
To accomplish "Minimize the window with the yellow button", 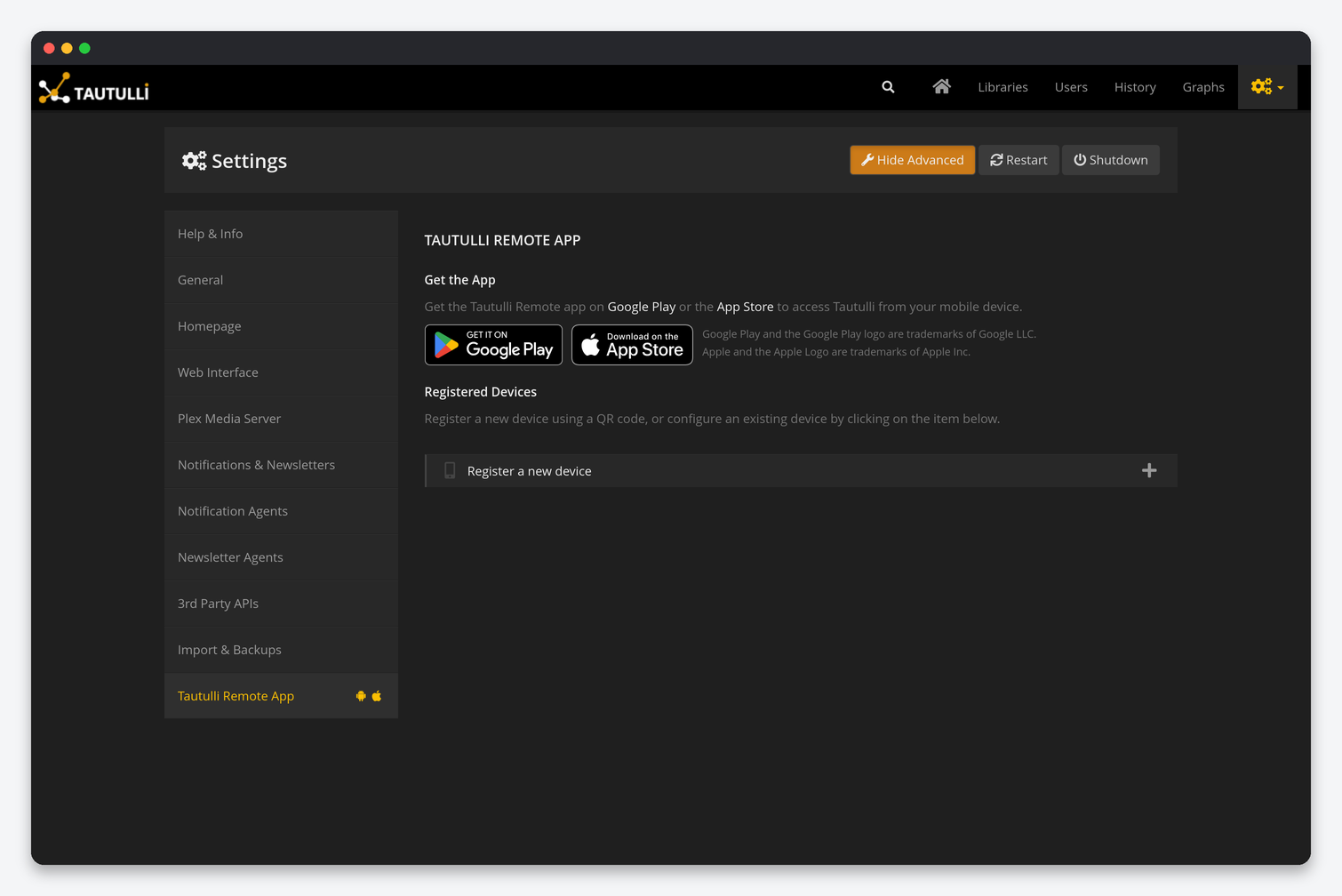I will (67, 48).
